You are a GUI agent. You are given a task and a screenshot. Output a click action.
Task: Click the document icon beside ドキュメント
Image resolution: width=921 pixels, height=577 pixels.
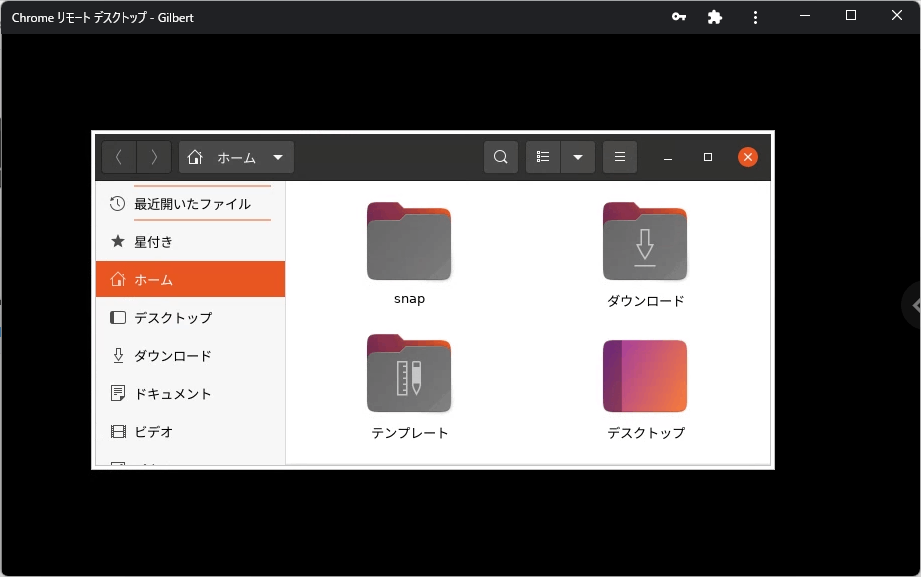point(118,393)
